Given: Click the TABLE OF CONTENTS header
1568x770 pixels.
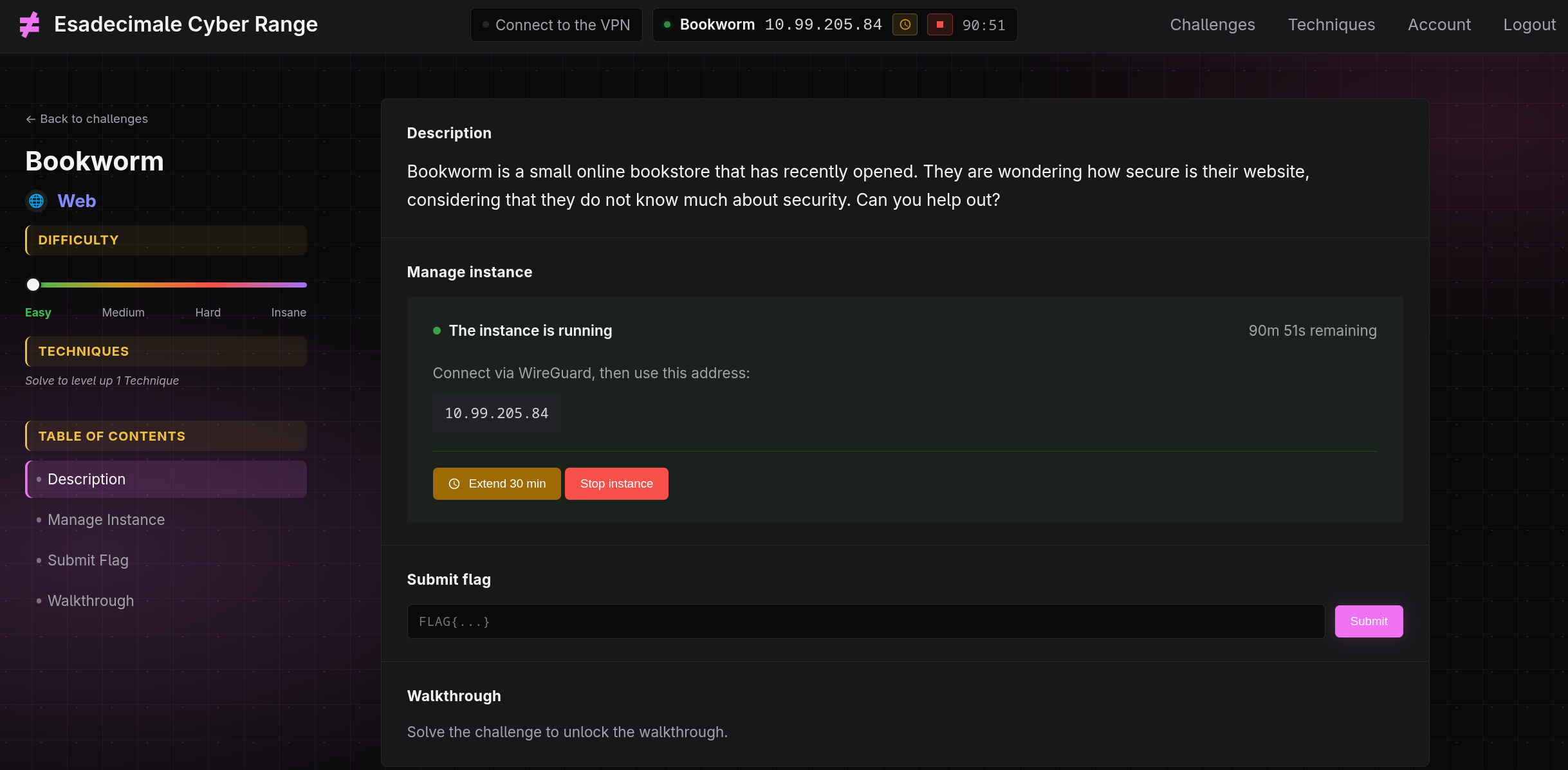Looking at the screenshot, I should (166, 436).
